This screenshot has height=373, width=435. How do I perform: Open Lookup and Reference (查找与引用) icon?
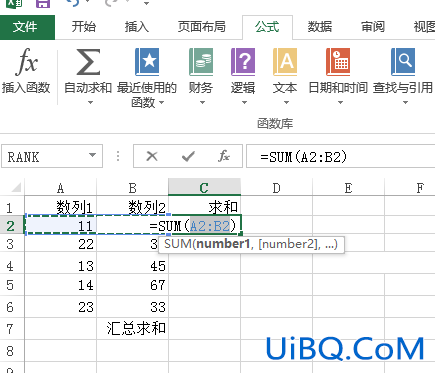403,62
